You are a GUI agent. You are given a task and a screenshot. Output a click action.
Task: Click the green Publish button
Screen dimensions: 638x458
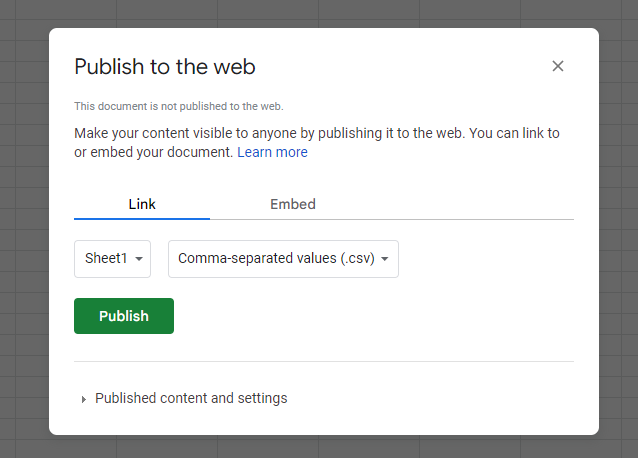click(x=124, y=316)
